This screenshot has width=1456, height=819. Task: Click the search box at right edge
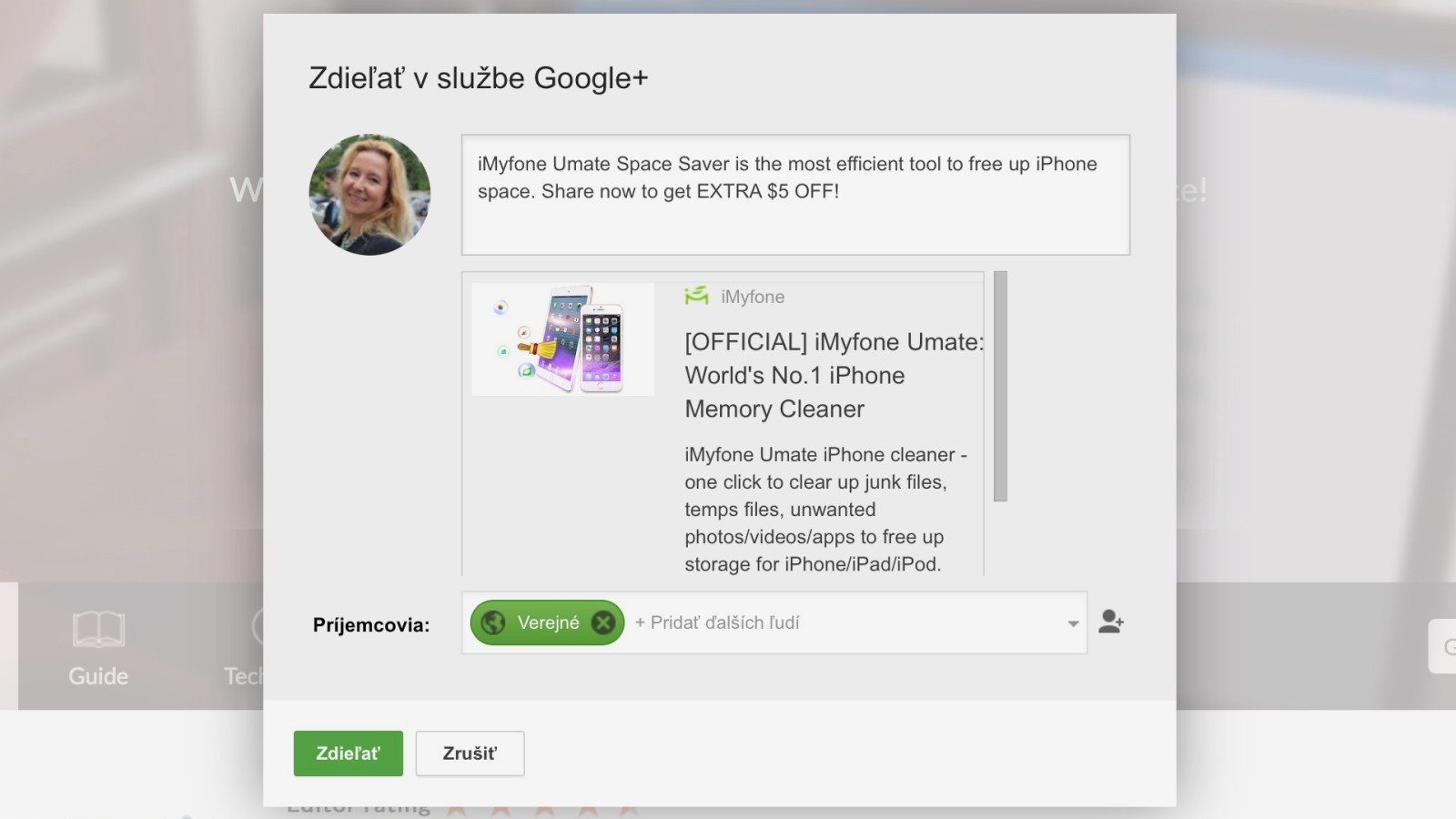coord(1442,646)
